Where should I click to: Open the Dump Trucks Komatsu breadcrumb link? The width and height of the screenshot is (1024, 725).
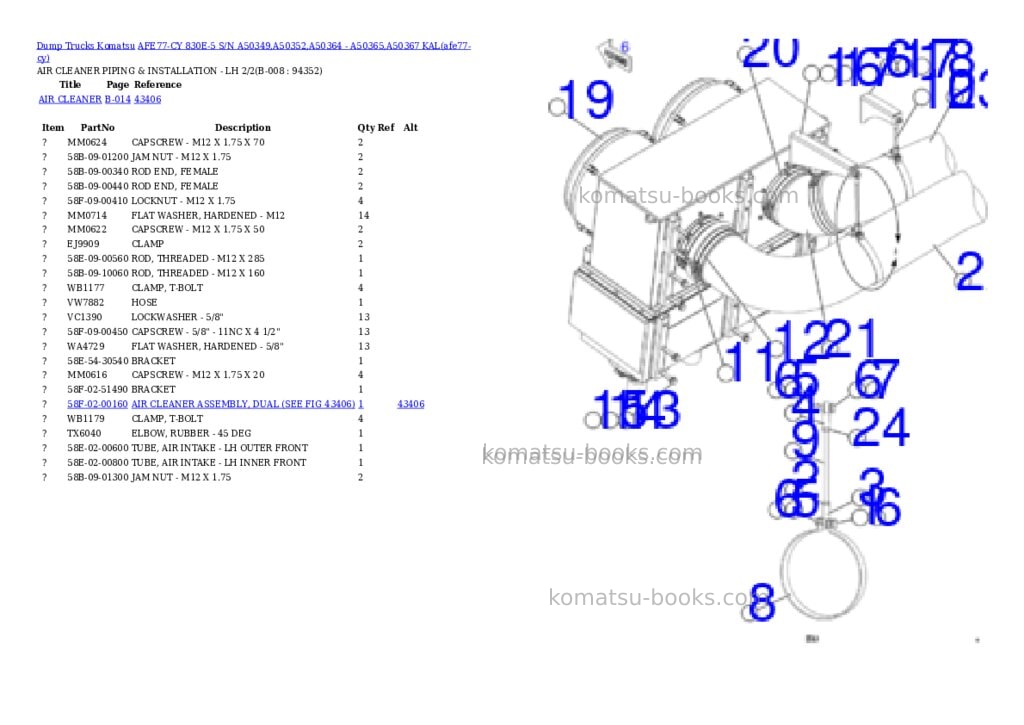coord(86,46)
